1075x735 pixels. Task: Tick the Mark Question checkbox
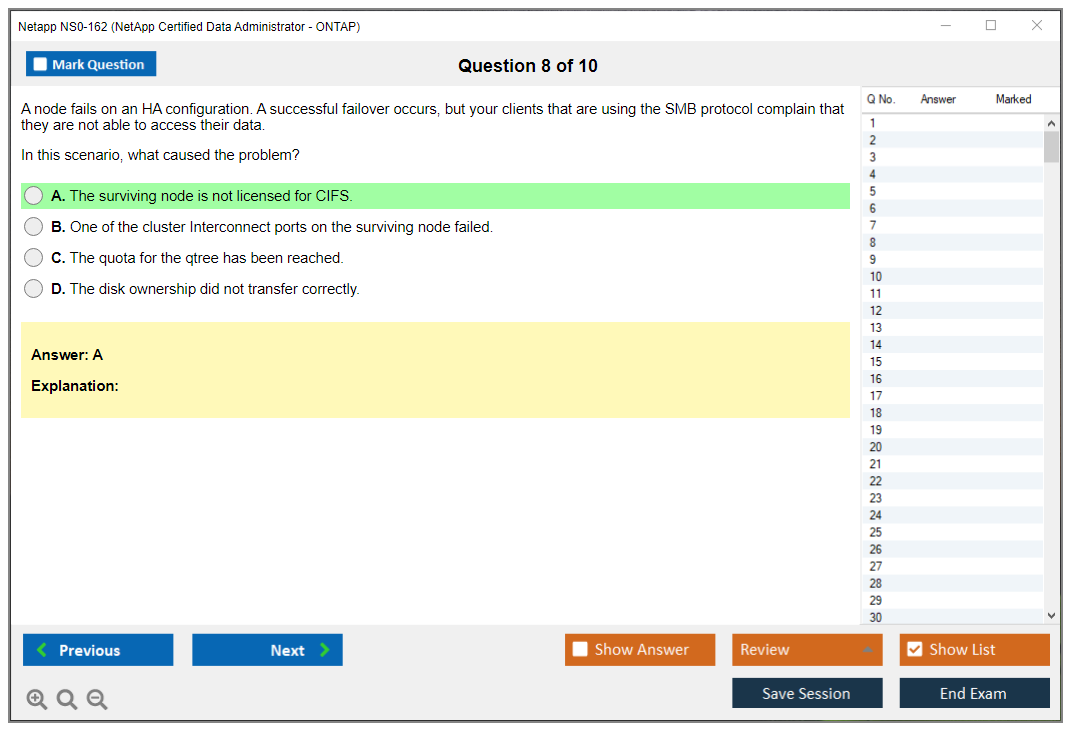point(41,65)
